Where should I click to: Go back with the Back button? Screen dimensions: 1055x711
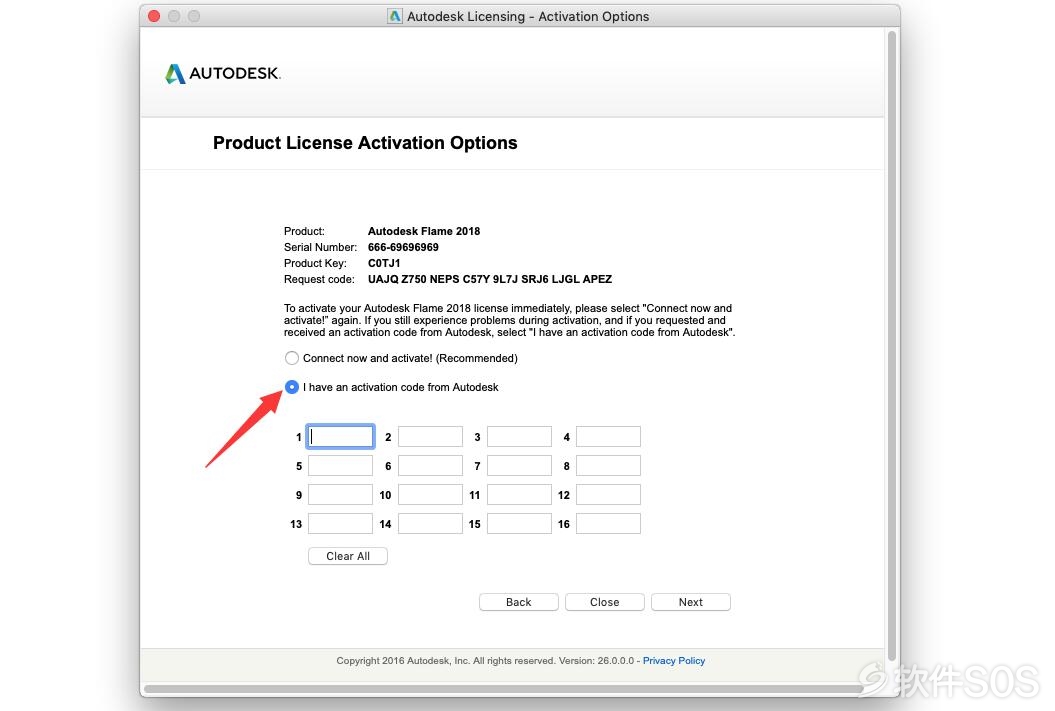519,602
